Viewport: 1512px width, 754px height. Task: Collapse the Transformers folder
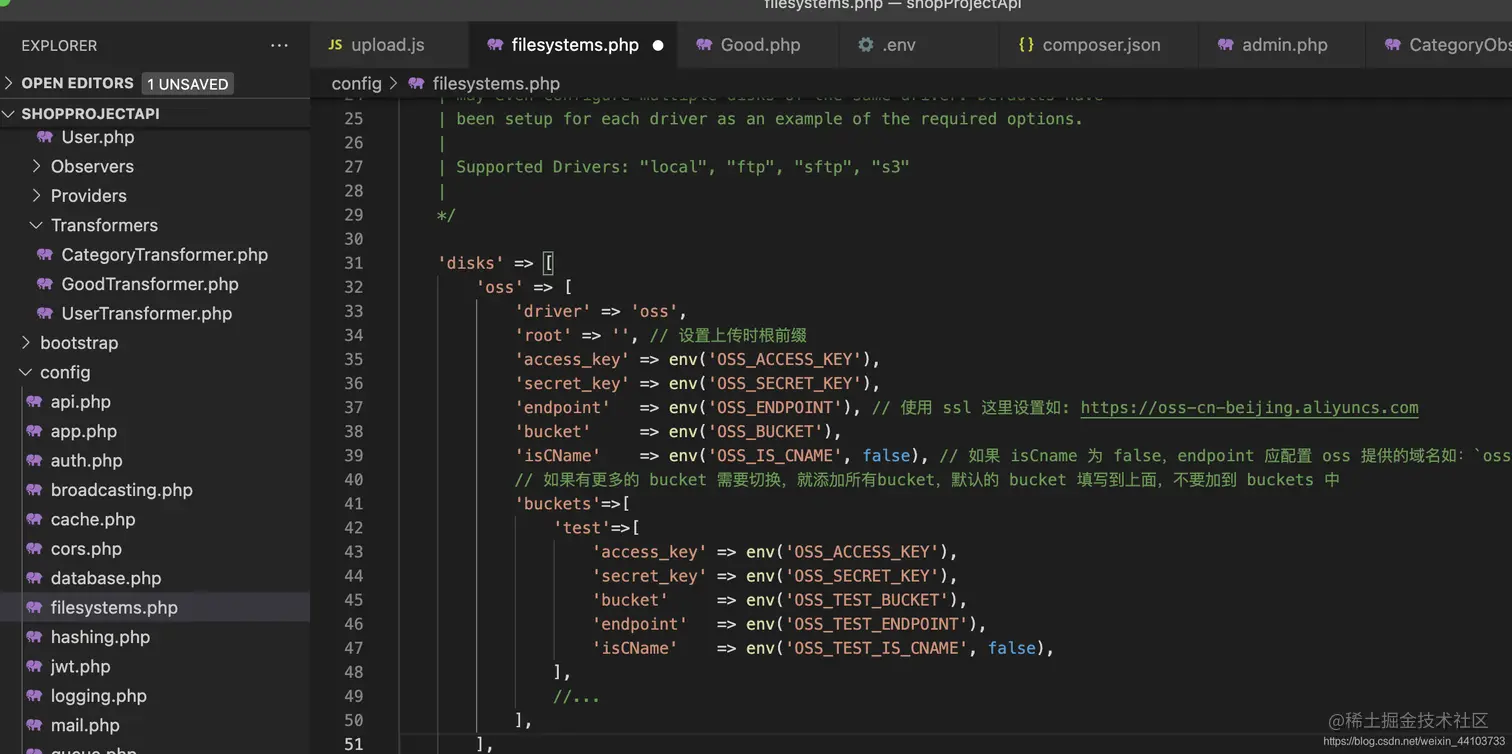(37, 225)
